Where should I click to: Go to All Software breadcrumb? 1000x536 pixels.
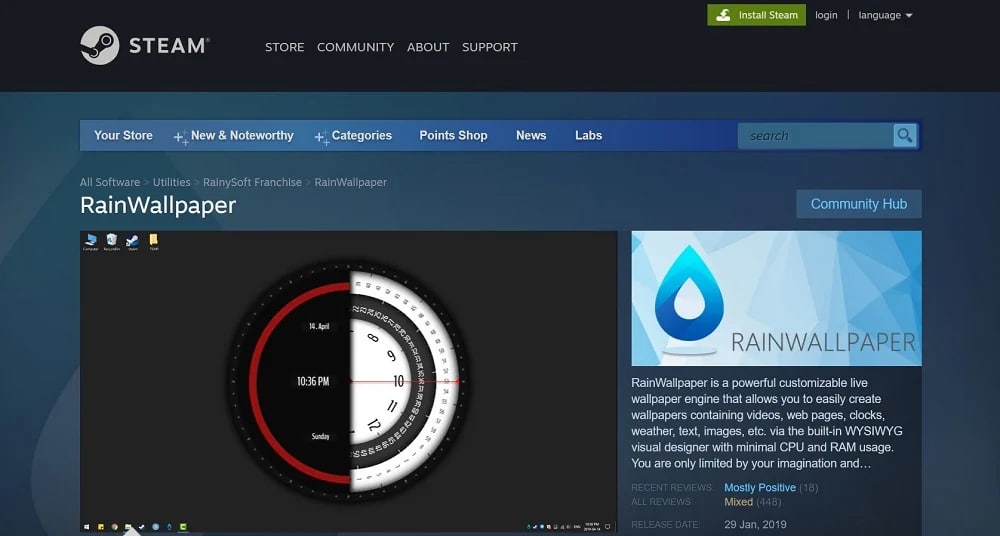110,182
